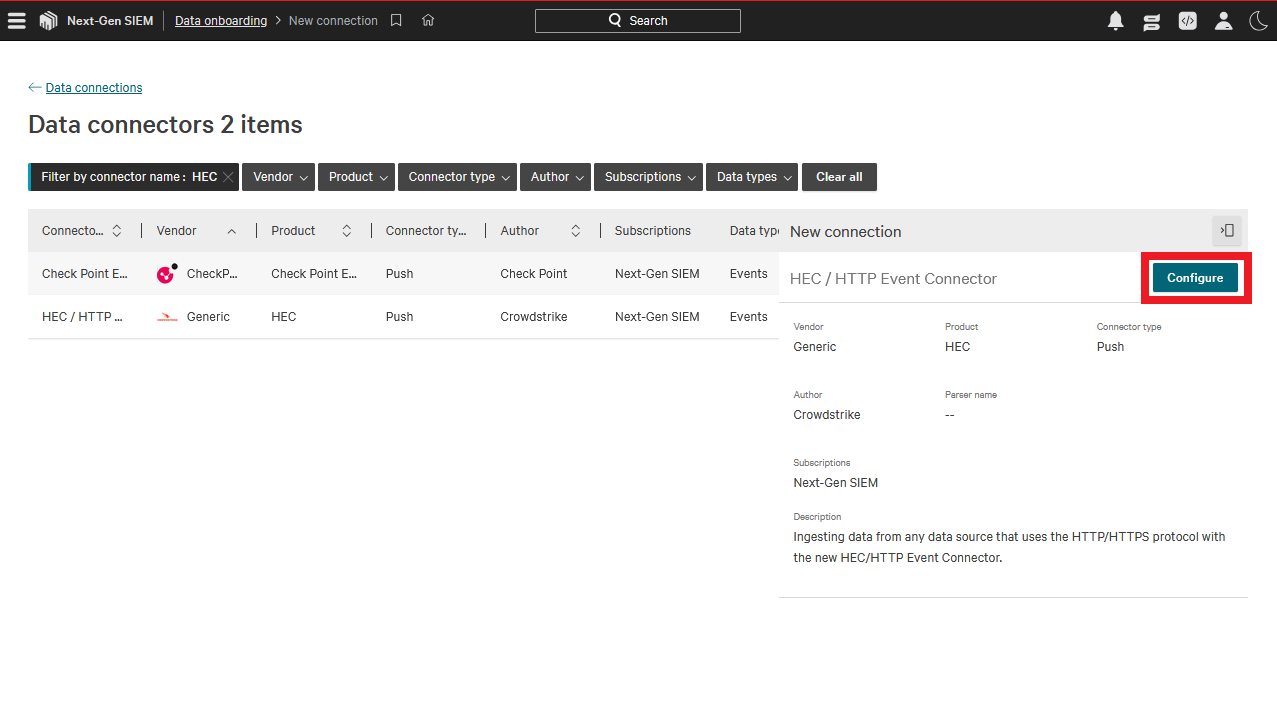Go home via the house icon
Screen dimensions: 1277x720
[x=428, y=20]
